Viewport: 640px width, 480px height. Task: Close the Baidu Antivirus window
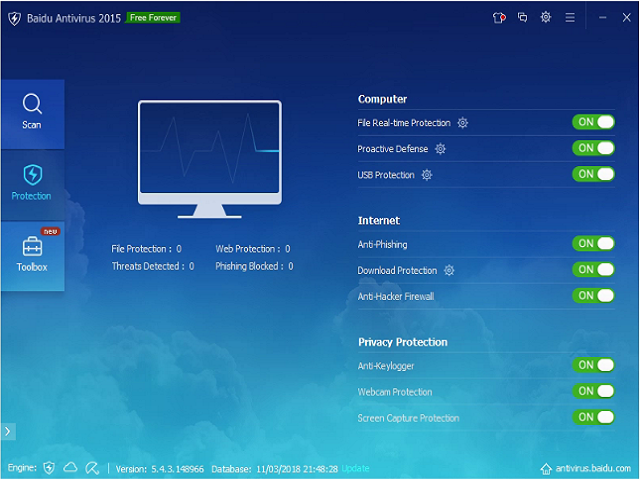pyautogui.click(x=627, y=18)
